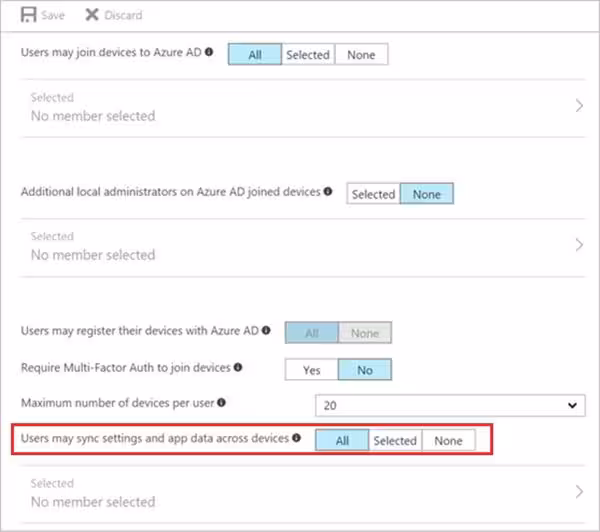The width and height of the screenshot is (600, 532).
Task: Open the maximum devices per user dropdown
Action: (x=450, y=405)
